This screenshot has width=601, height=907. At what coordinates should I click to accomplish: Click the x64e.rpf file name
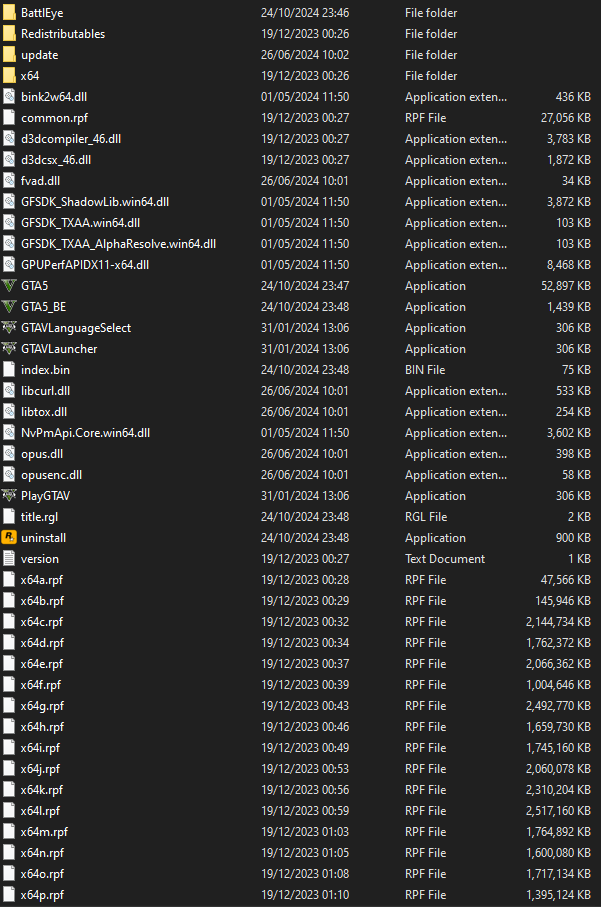pyautogui.click(x=42, y=664)
